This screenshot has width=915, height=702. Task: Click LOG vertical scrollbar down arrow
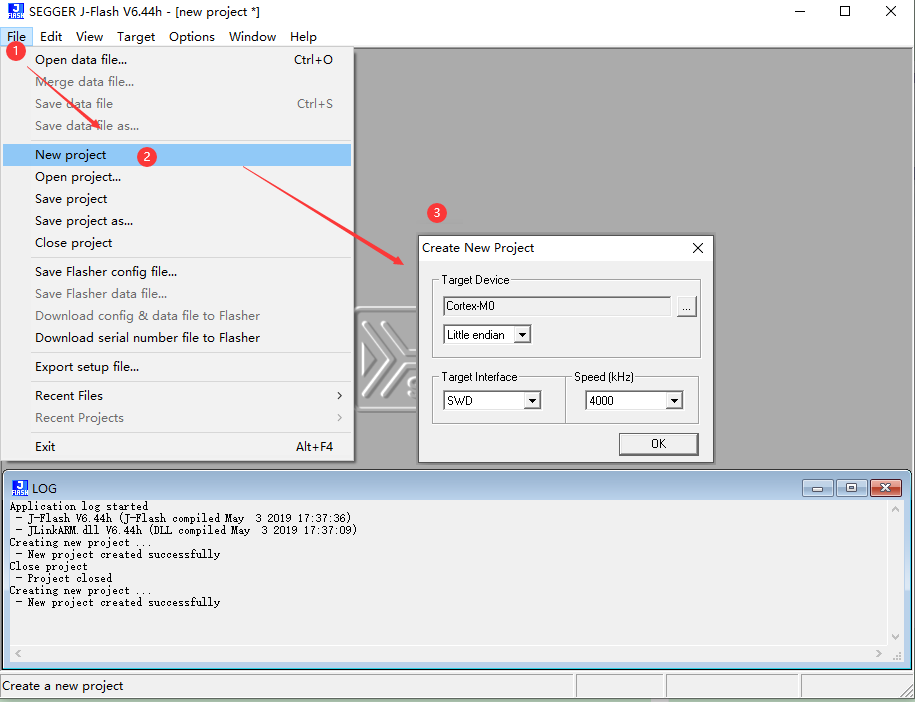(x=895, y=637)
